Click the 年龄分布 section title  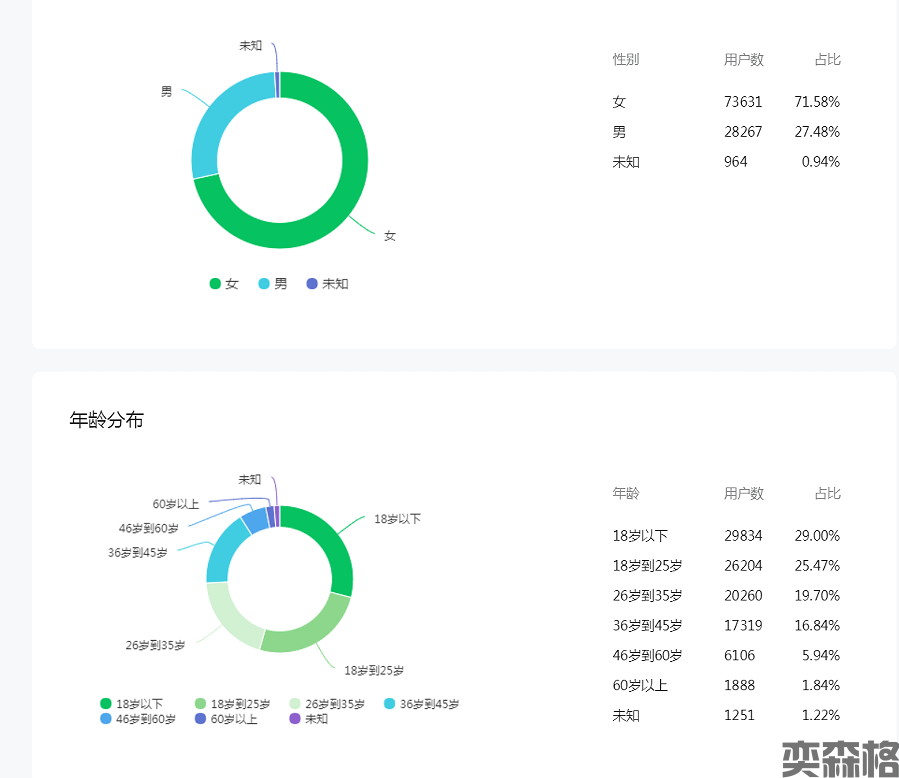[x=106, y=420]
